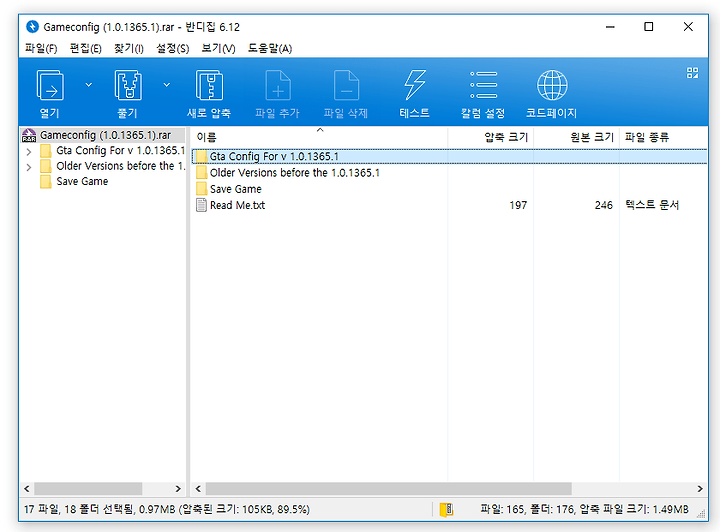This screenshot has width=720, height=532.
Task: Maximize the Bandizip window
Action: coord(649,27)
